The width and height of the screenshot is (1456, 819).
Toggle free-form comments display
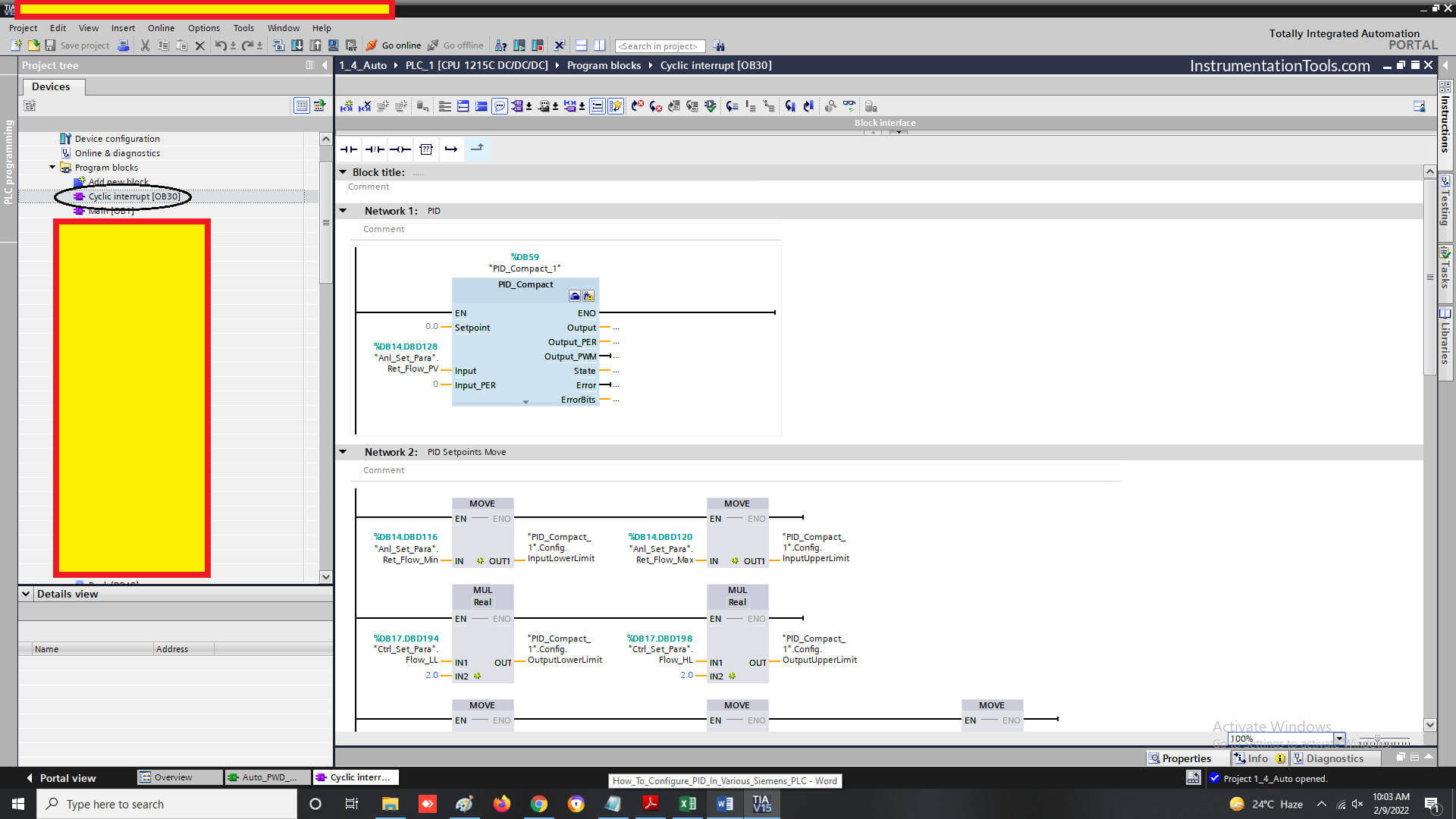(x=499, y=105)
